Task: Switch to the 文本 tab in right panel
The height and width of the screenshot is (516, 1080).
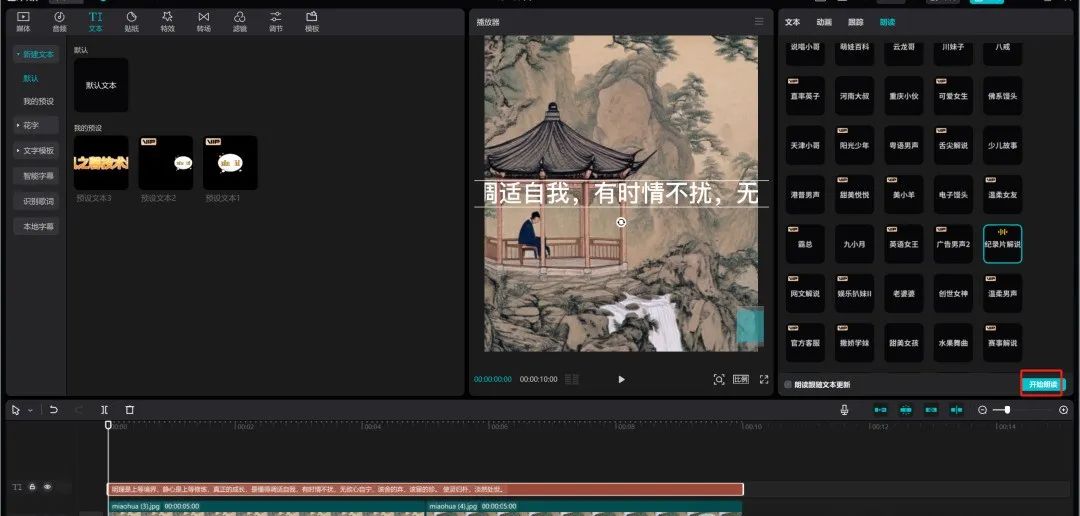Action: (x=793, y=22)
